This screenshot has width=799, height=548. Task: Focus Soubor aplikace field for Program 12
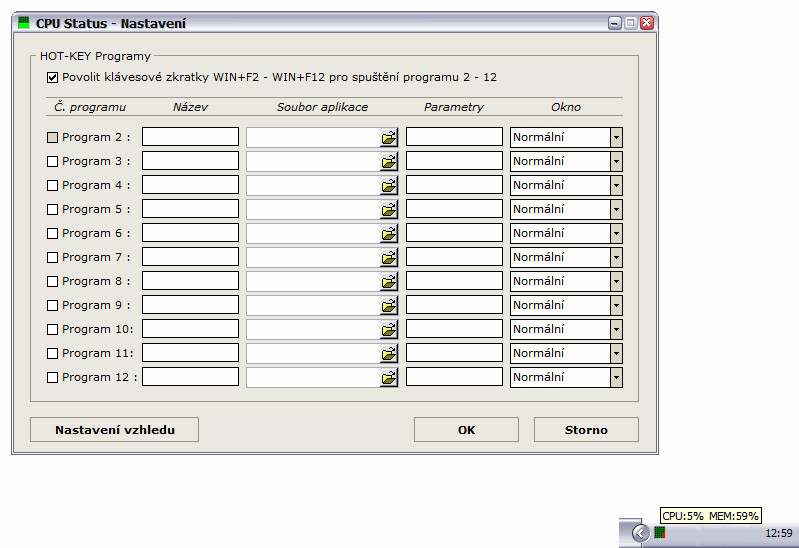coord(313,377)
